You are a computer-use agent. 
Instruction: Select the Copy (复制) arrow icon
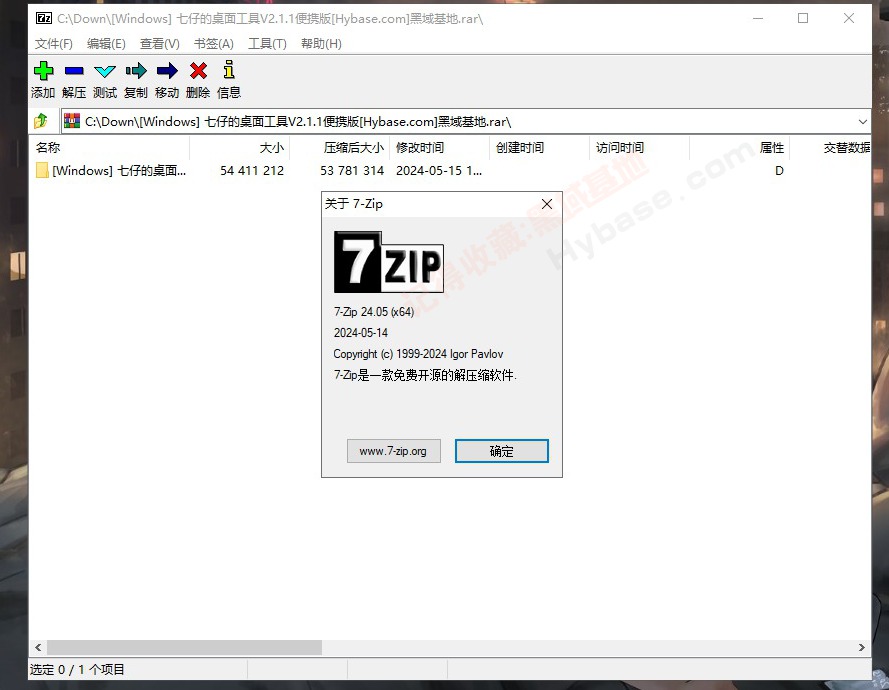(x=136, y=71)
